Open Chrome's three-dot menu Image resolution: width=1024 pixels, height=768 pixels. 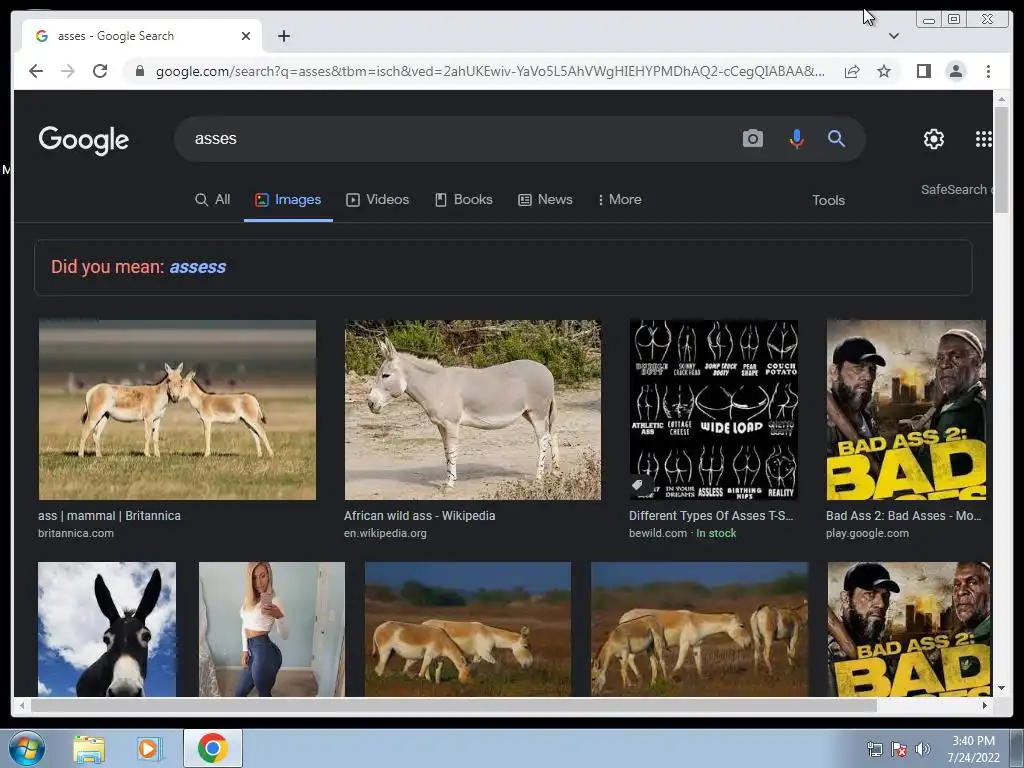tap(988, 71)
